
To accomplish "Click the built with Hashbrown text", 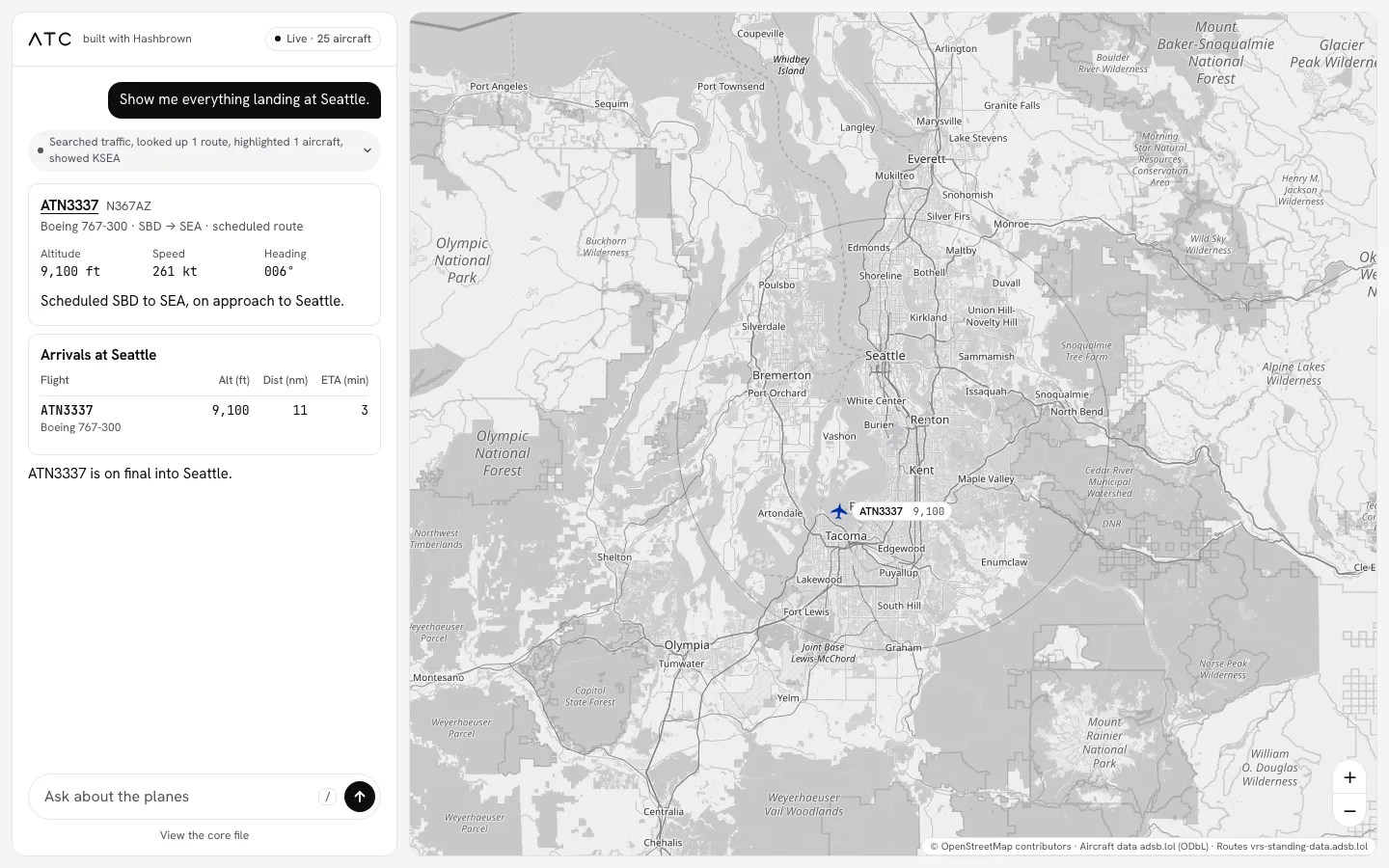I will click(137, 39).
